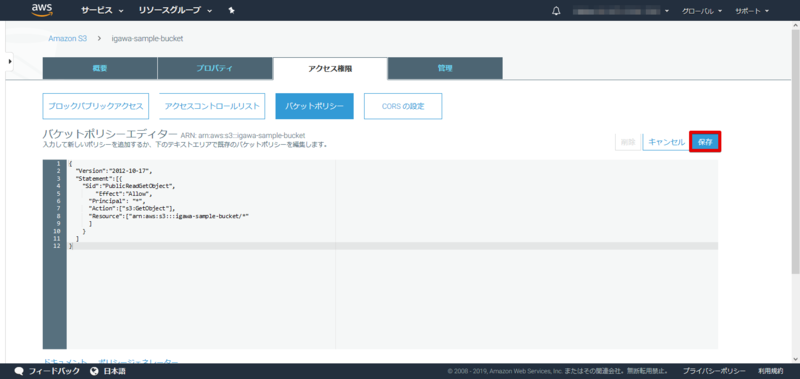Open the account name dropdown
Image resolution: width=800 pixels, height=379 pixels.
[621, 11]
